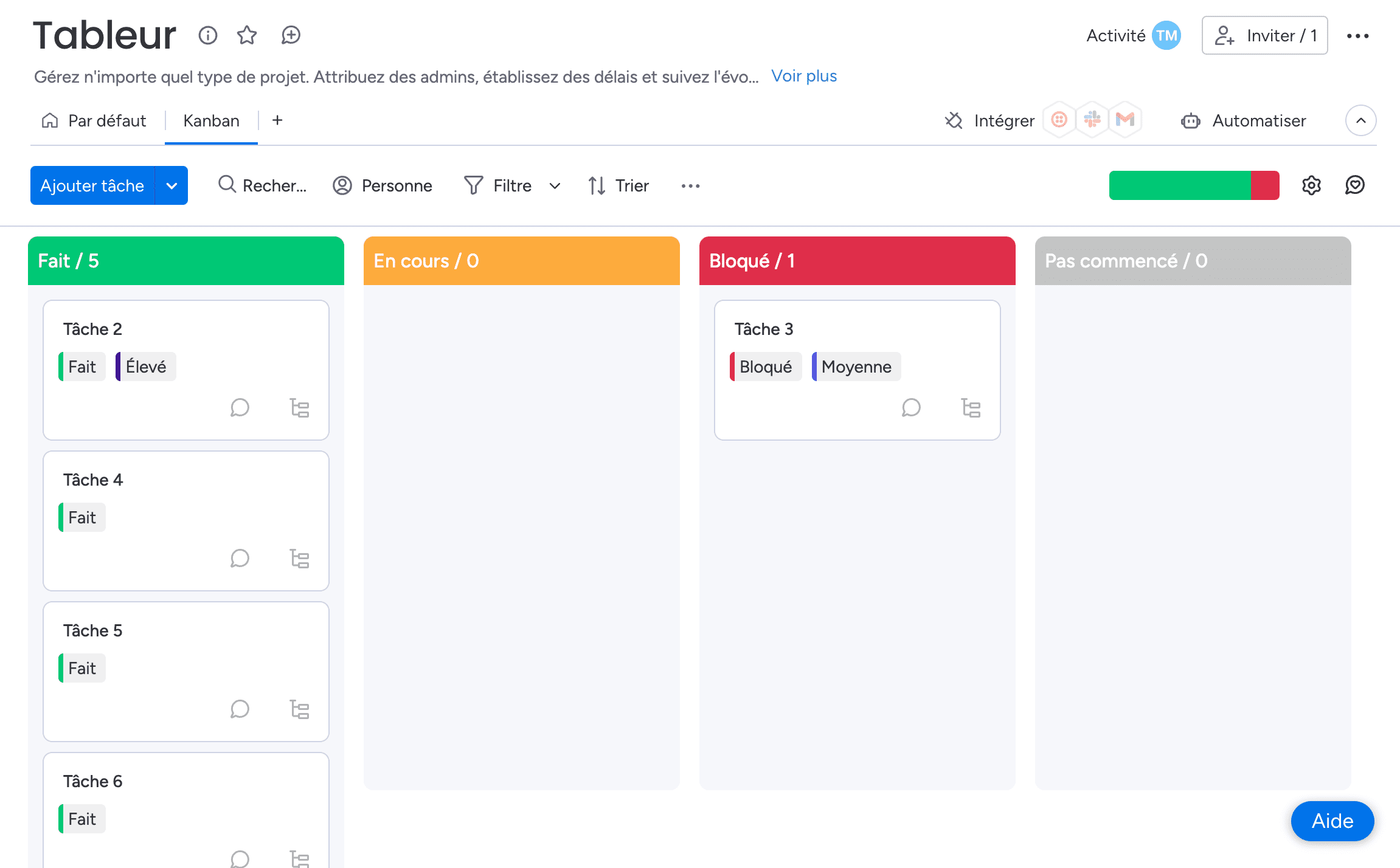Open subitems on Tâche 5 card
This screenshot has width=1400, height=868.
coord(299,709)
